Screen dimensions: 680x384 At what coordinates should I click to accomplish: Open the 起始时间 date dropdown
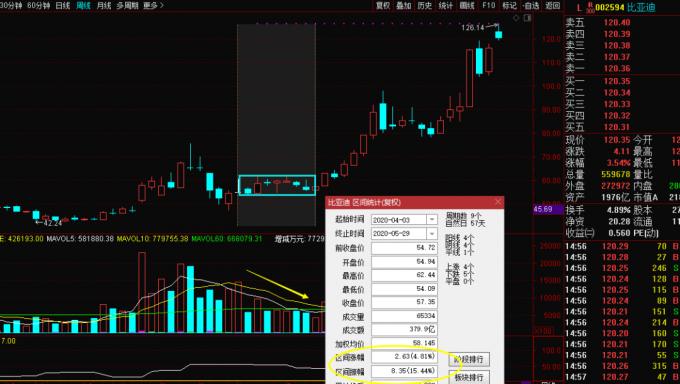click(x=432, y=220)
